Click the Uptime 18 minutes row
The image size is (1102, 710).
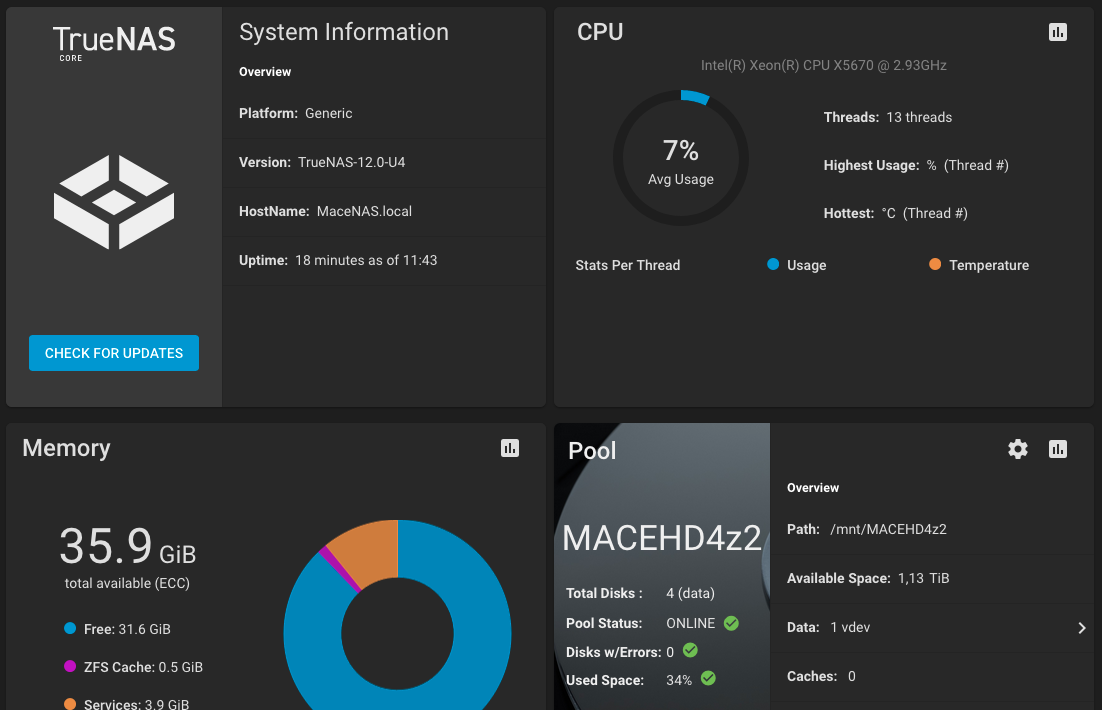pyautogui.click(x=384, y=261)
